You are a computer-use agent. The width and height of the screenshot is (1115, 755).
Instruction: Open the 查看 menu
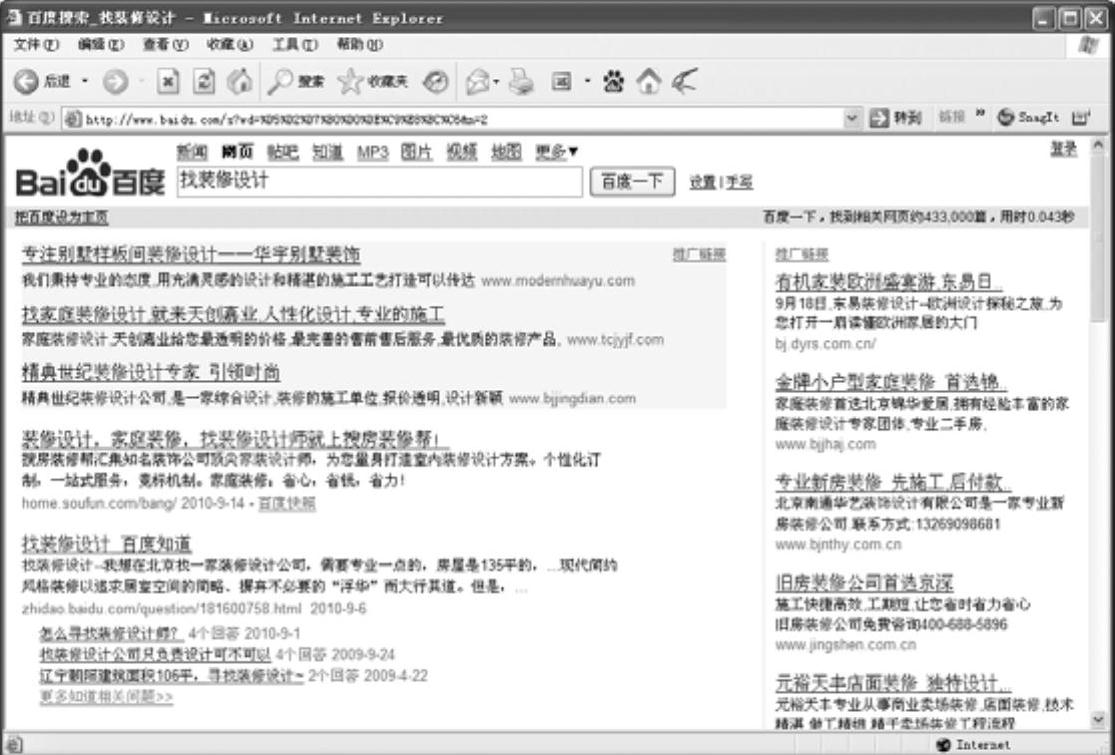pyautogui.click(x=165, y=44)
